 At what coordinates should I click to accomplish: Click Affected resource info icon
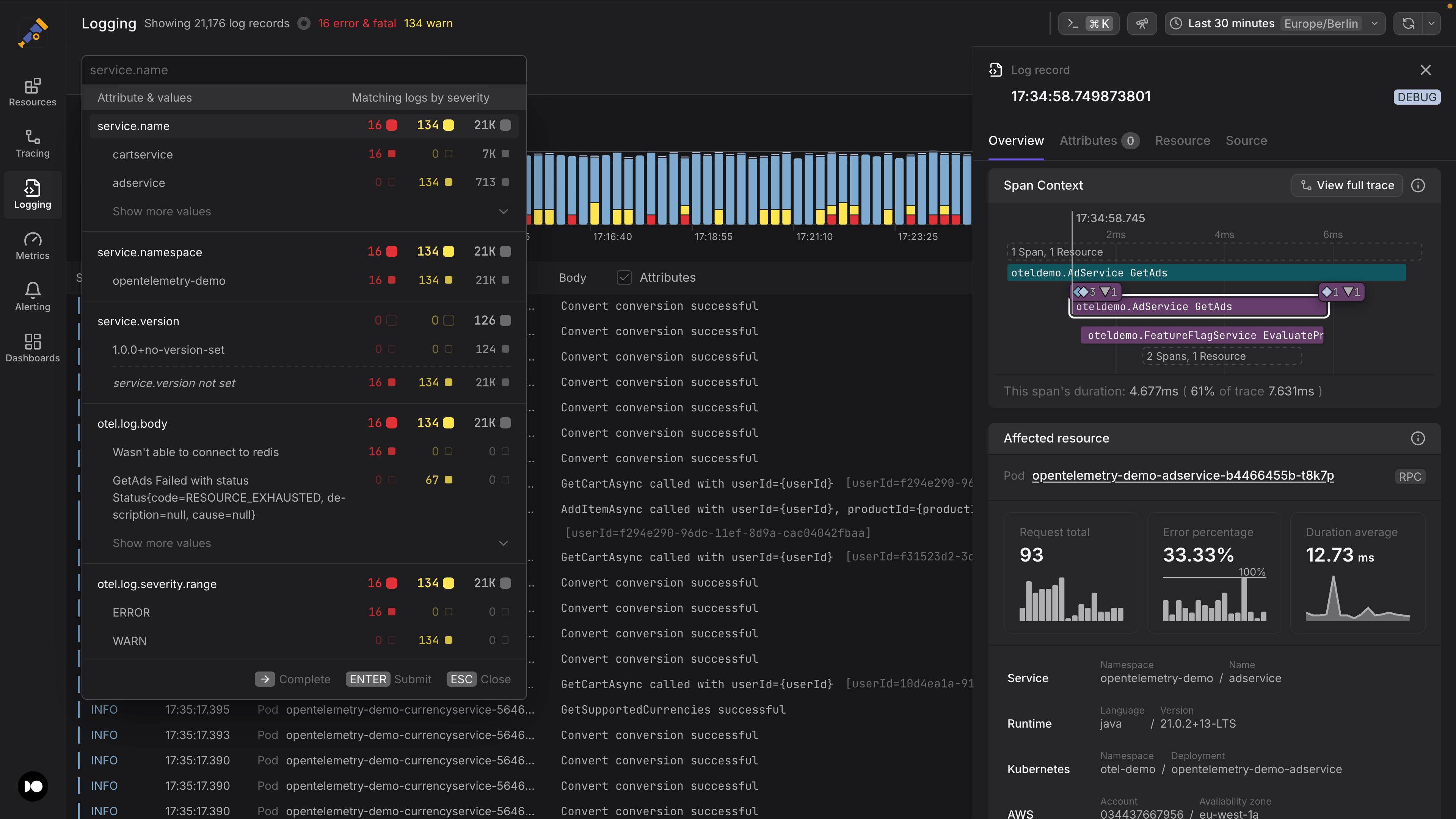coord(1418,438)
